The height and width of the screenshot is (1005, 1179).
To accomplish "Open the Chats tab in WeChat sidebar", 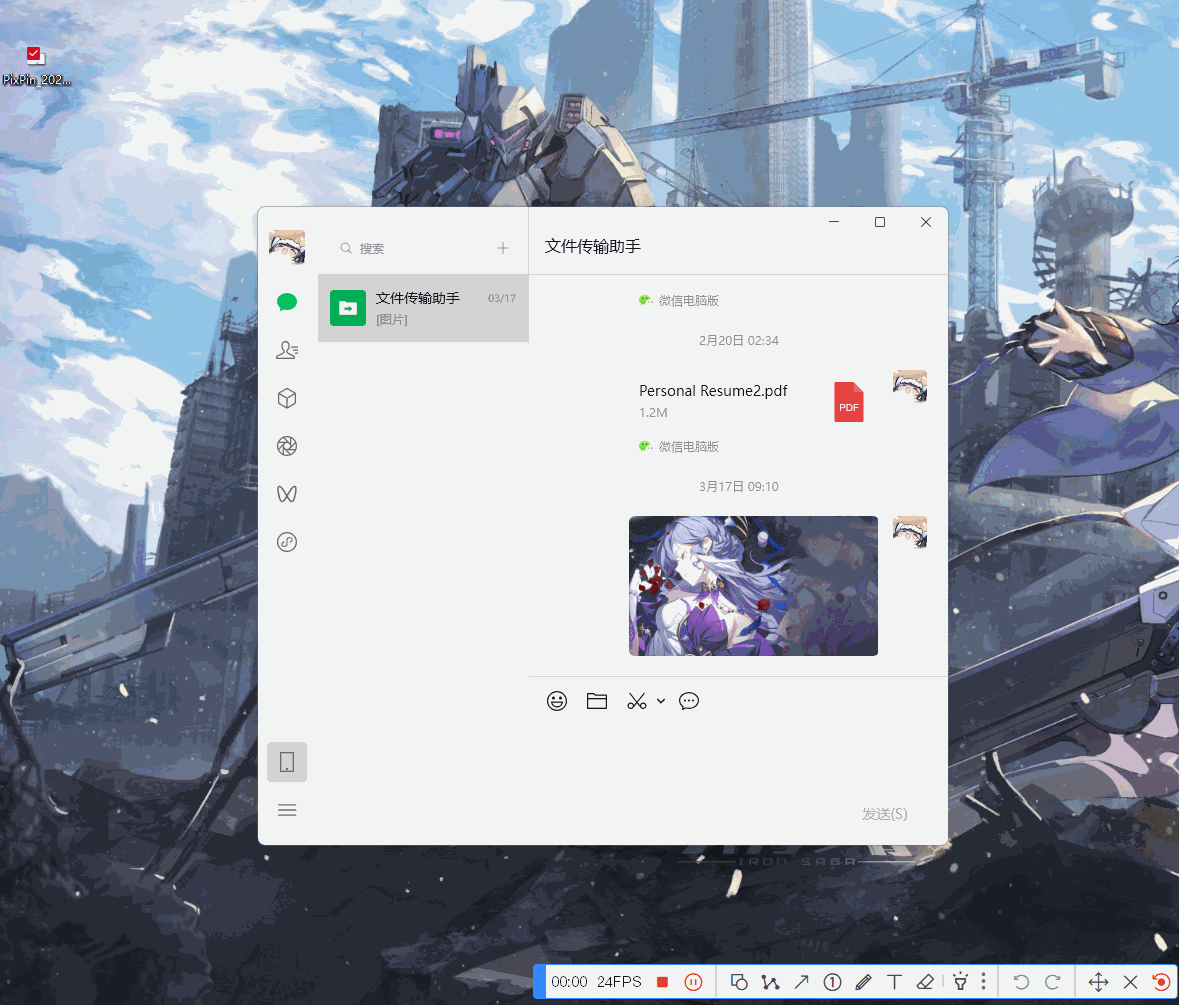I will point(286,302).
